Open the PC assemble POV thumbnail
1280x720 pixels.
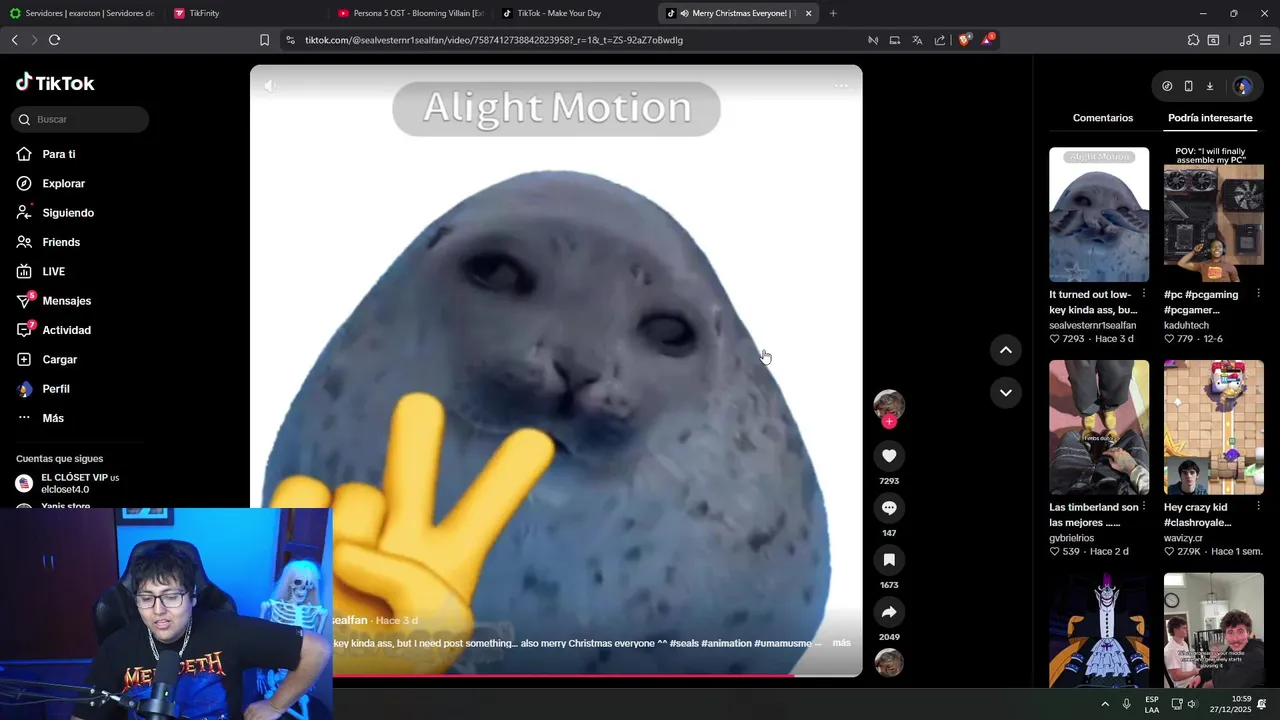pos(1214,215)
